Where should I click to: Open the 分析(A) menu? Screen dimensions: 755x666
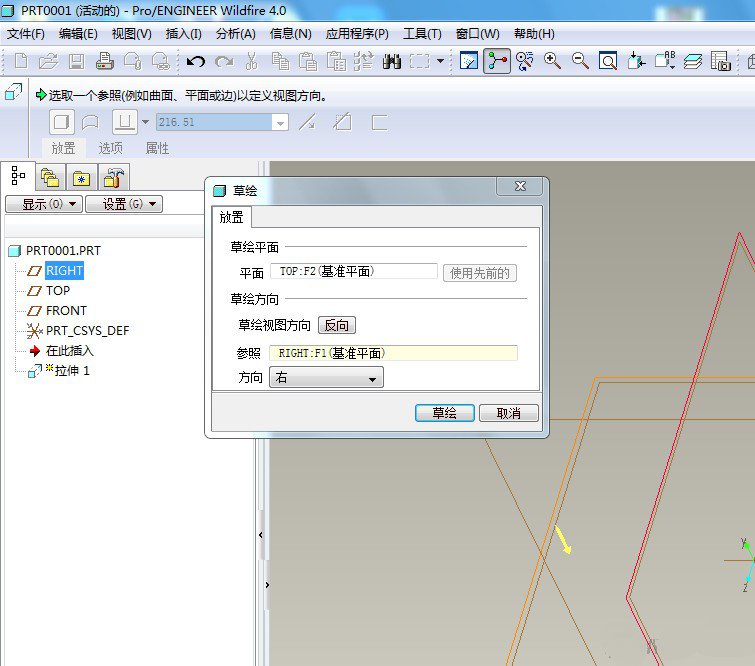(235, 34)
